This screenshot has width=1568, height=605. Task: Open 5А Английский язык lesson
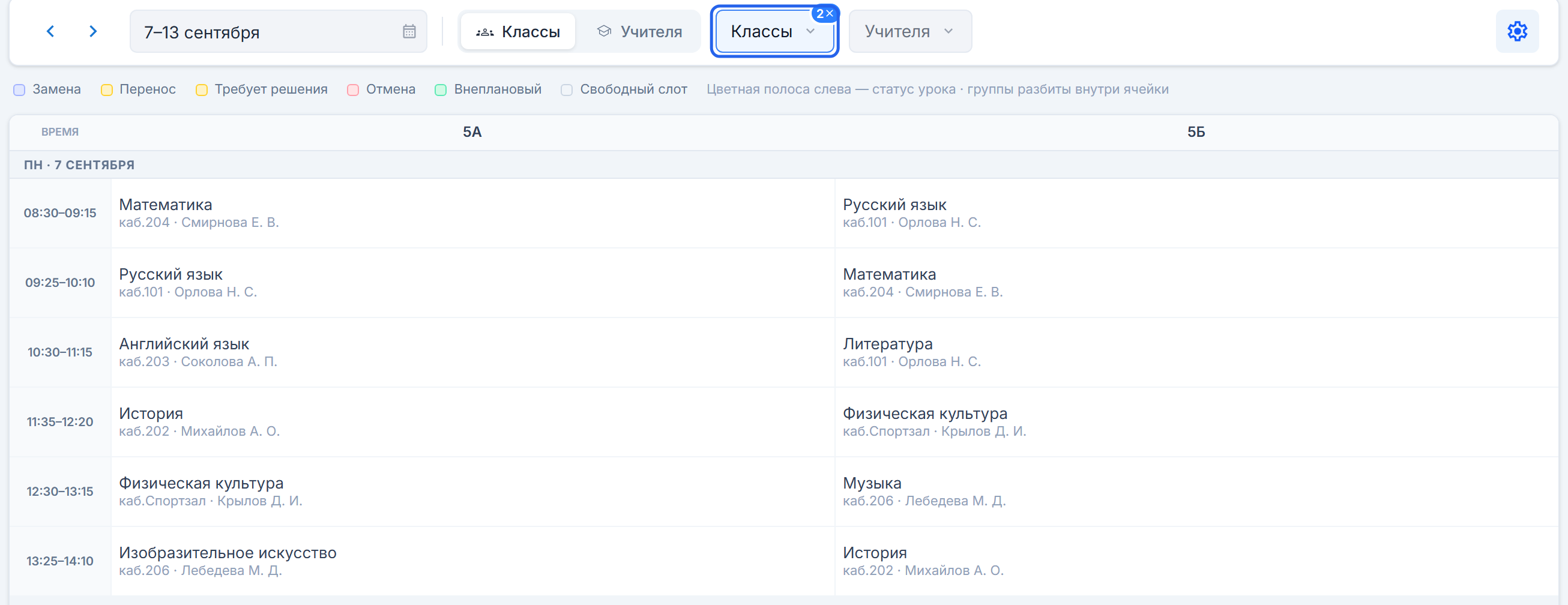[x=473, y=352]
